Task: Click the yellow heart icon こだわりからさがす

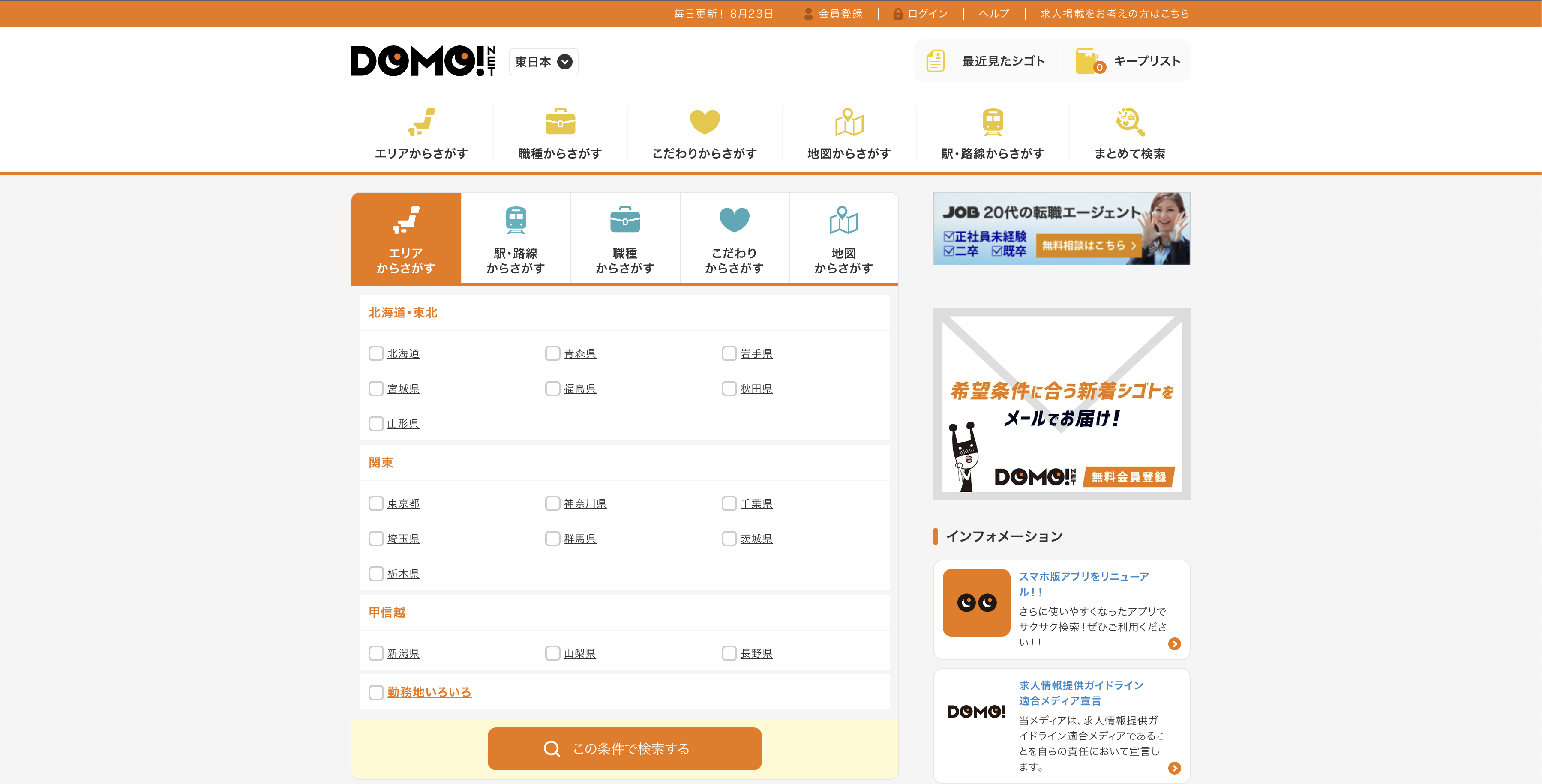Action: 705,122
